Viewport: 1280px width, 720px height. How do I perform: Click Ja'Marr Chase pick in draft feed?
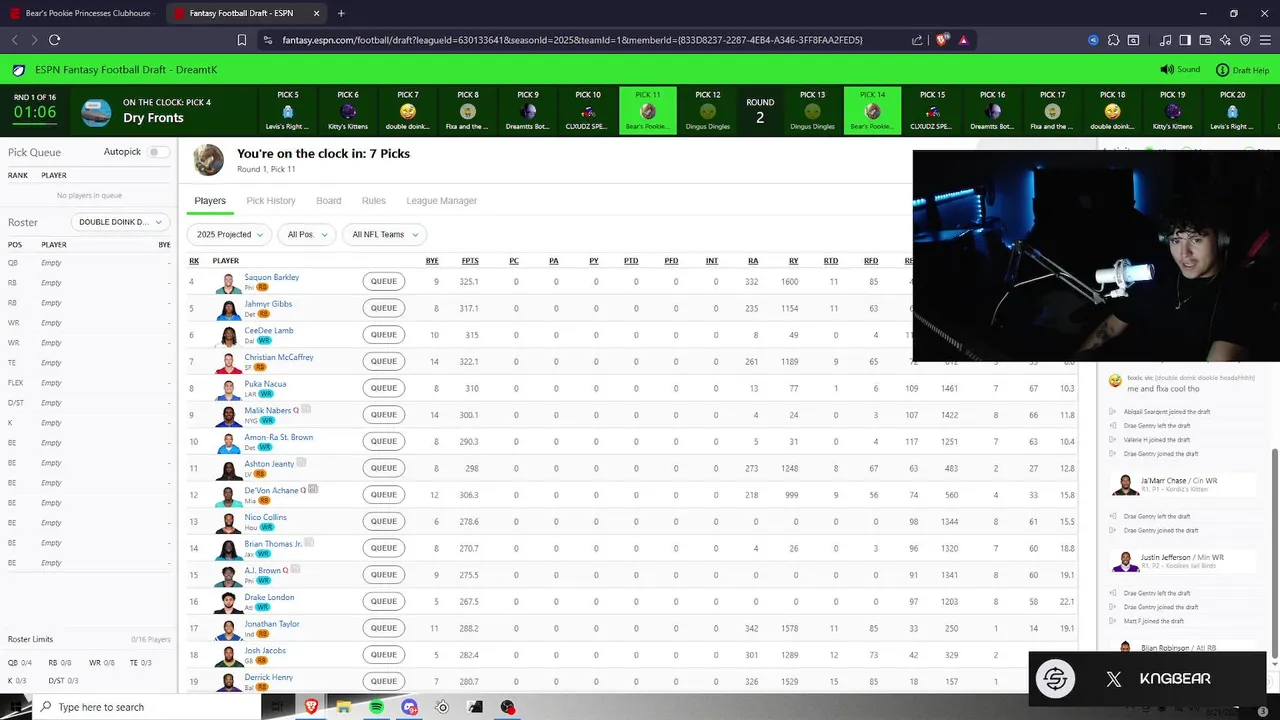pyautogui.click(x=1184, y=485)
